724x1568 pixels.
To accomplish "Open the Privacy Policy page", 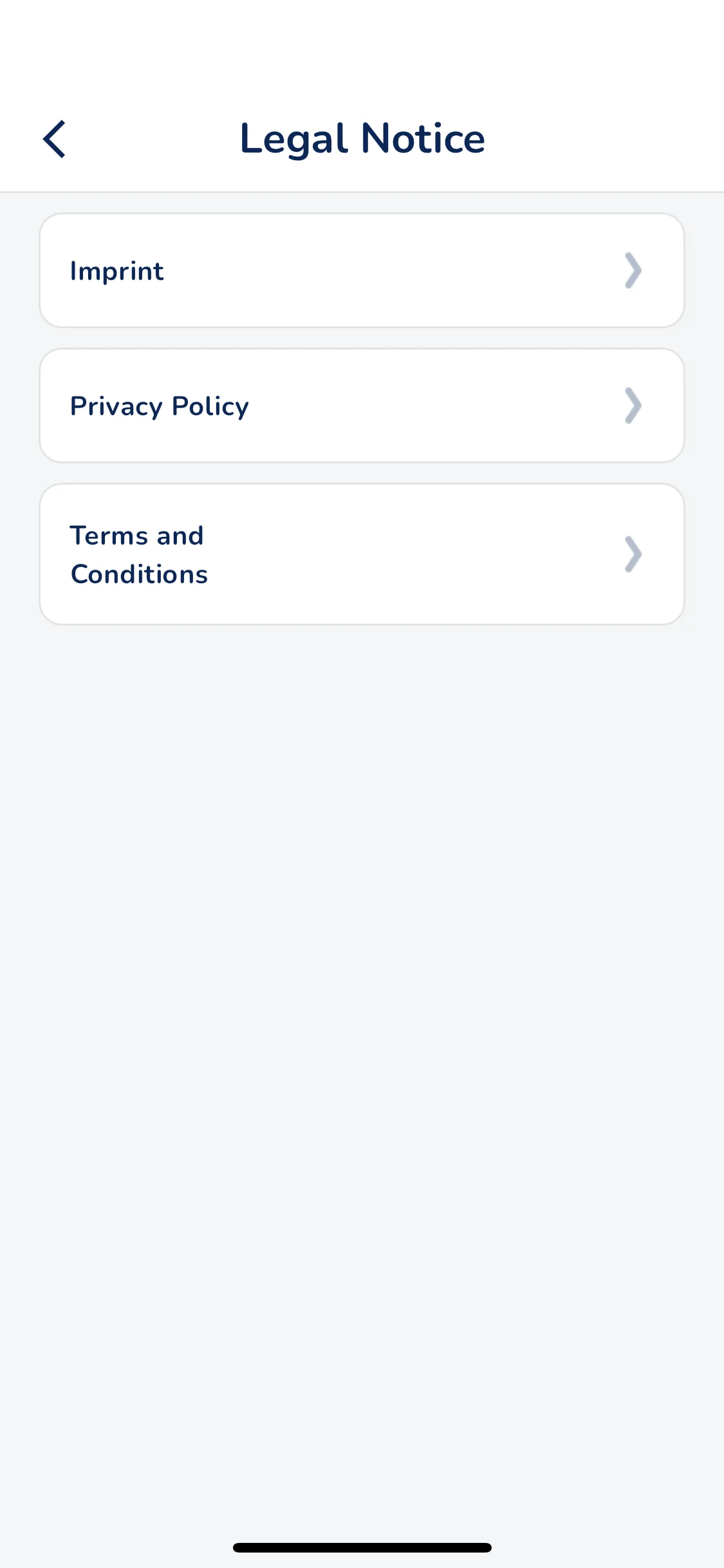I will pyautogui.click(x=362, y=406).
